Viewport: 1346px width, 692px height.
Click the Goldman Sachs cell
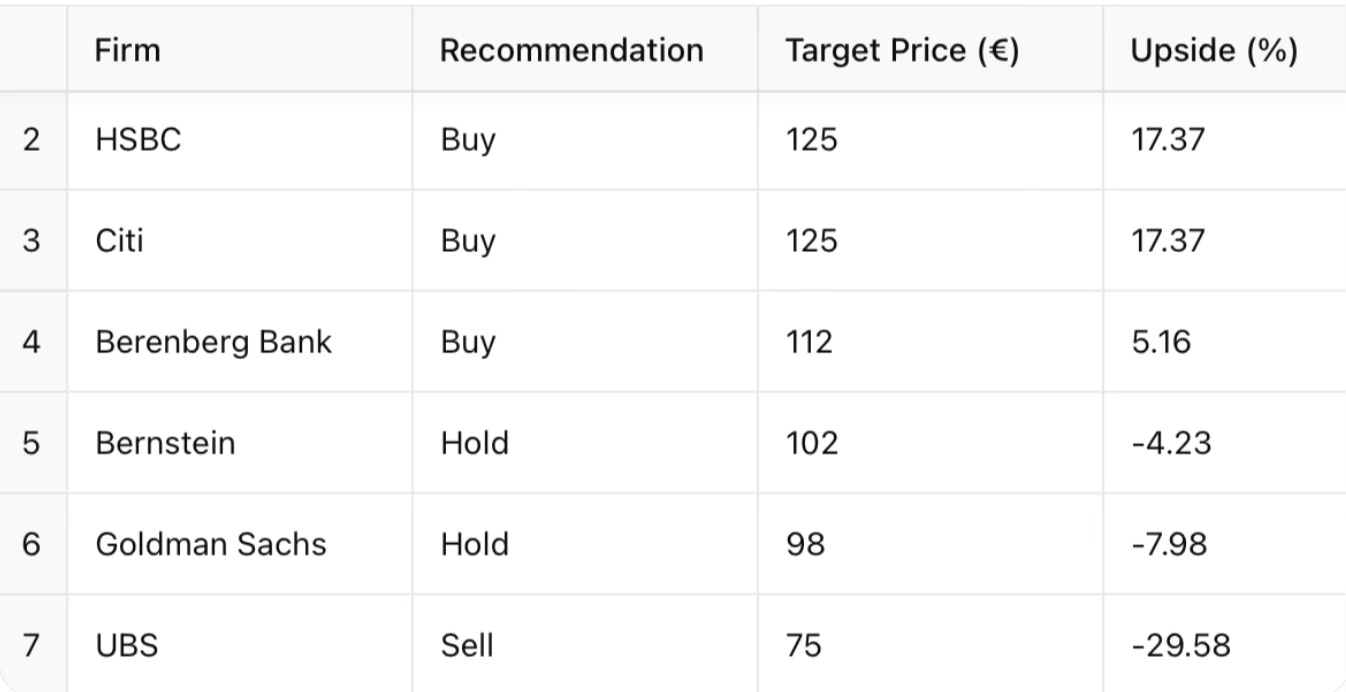(211, 544)
